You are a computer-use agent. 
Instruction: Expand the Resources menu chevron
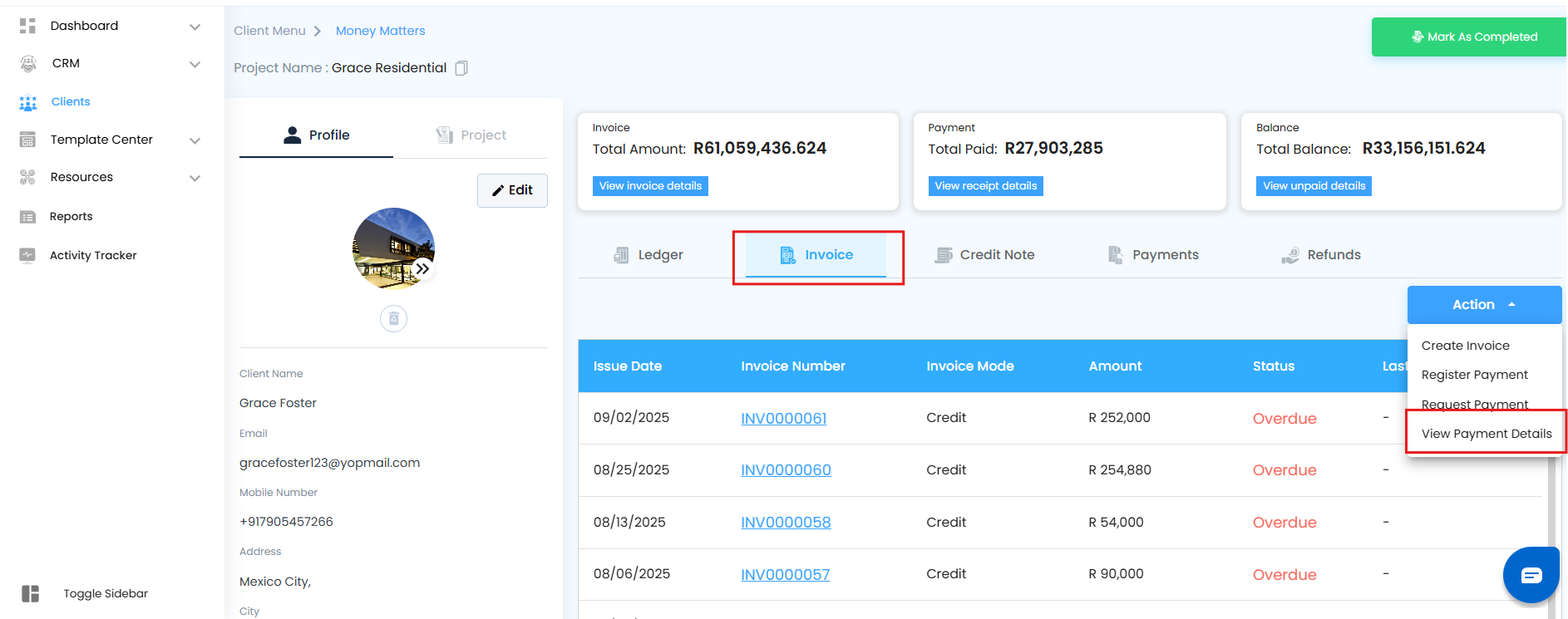(x=195, y=178)
